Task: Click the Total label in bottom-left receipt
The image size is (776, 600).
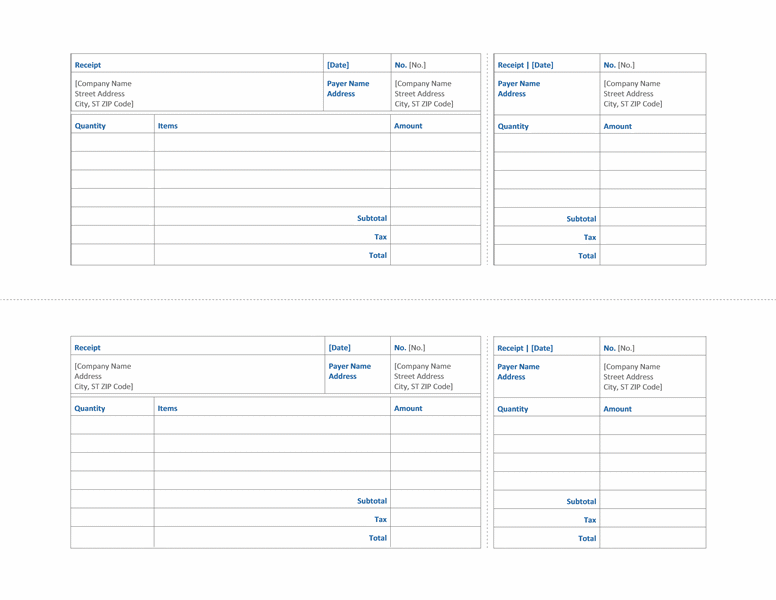Action: point(378,538)
